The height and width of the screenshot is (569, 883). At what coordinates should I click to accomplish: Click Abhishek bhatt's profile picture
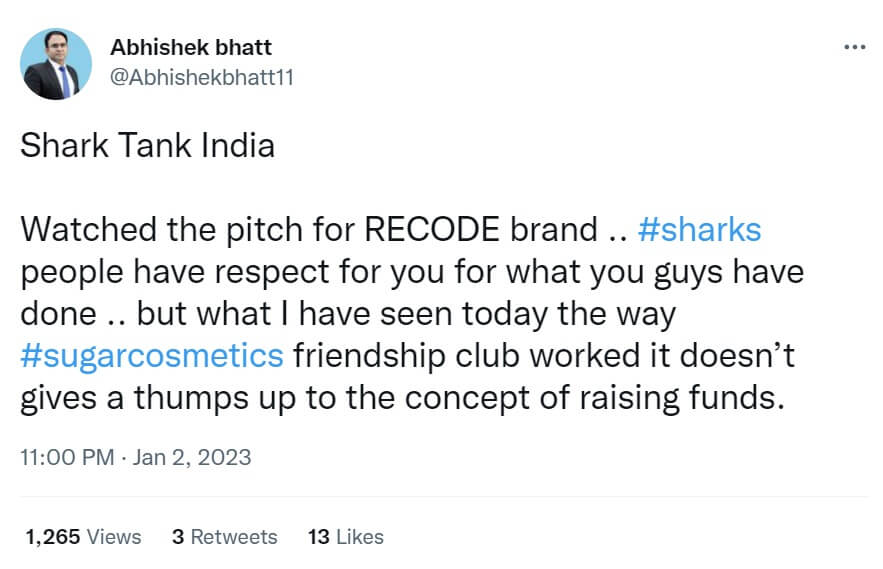coord(50,64)
